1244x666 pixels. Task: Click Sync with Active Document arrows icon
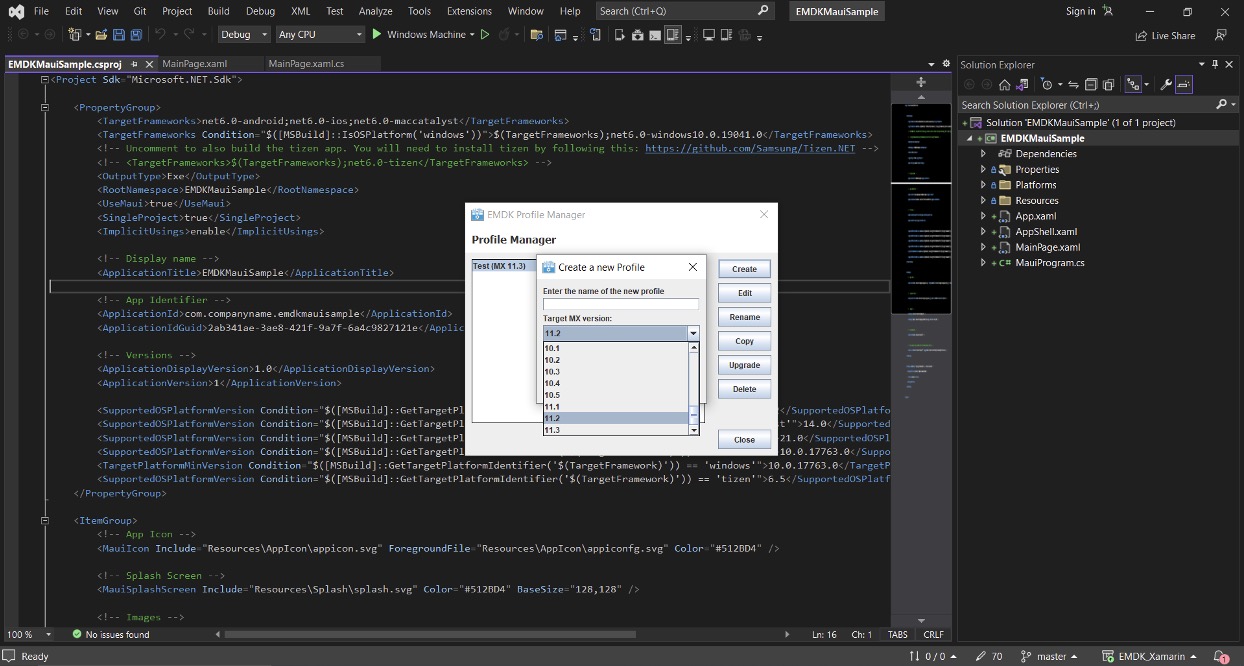(1073, 85)
